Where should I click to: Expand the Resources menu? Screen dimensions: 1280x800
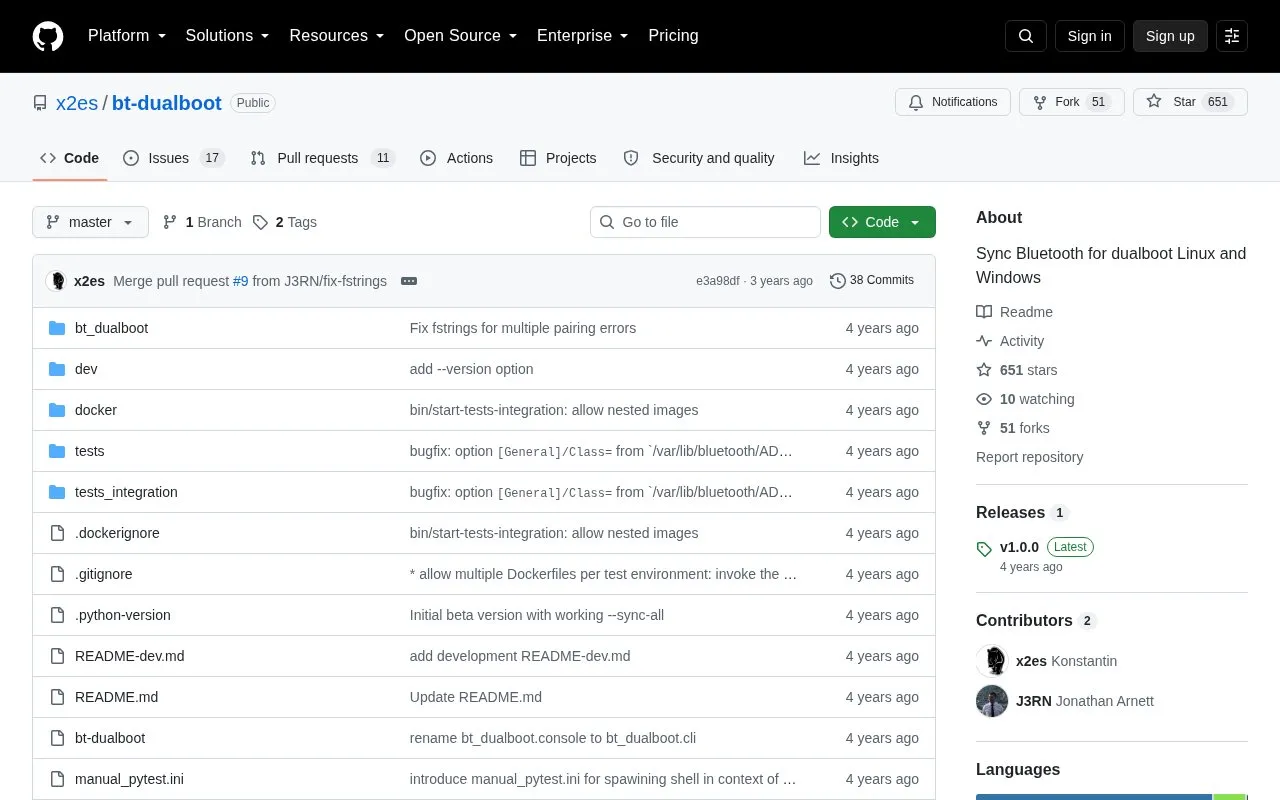[x=337, y=36]
